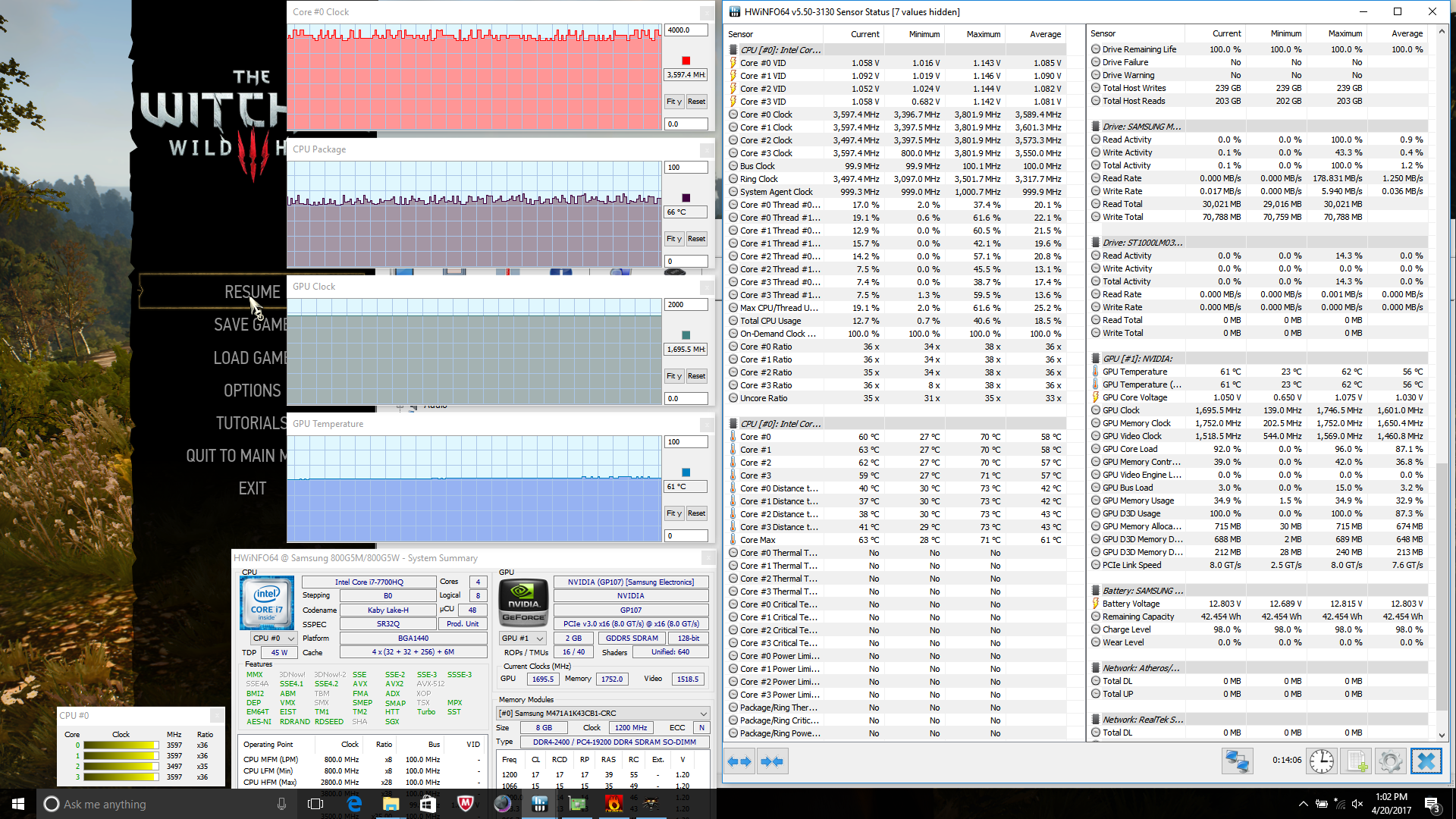Click the Cortana microphone icon
This screenshot has height=819, width=1456.
pyautogui.click(x=281, y=804)
